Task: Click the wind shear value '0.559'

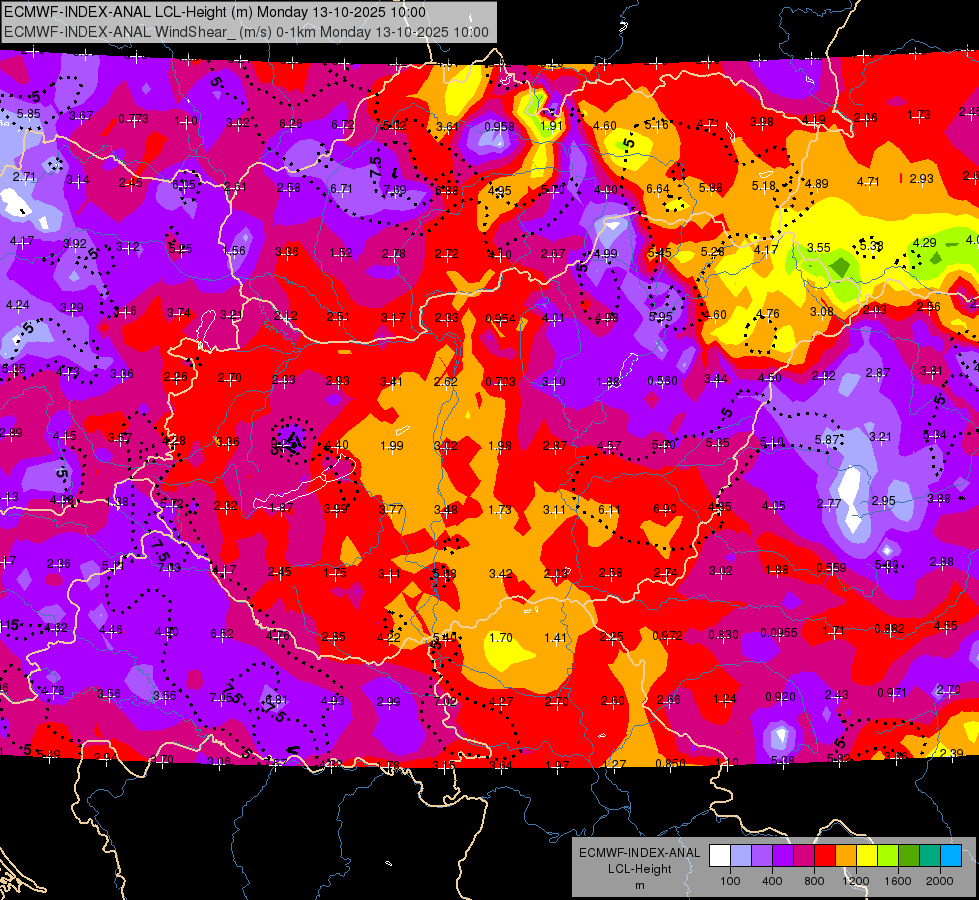Action: [x=831, y=568]
